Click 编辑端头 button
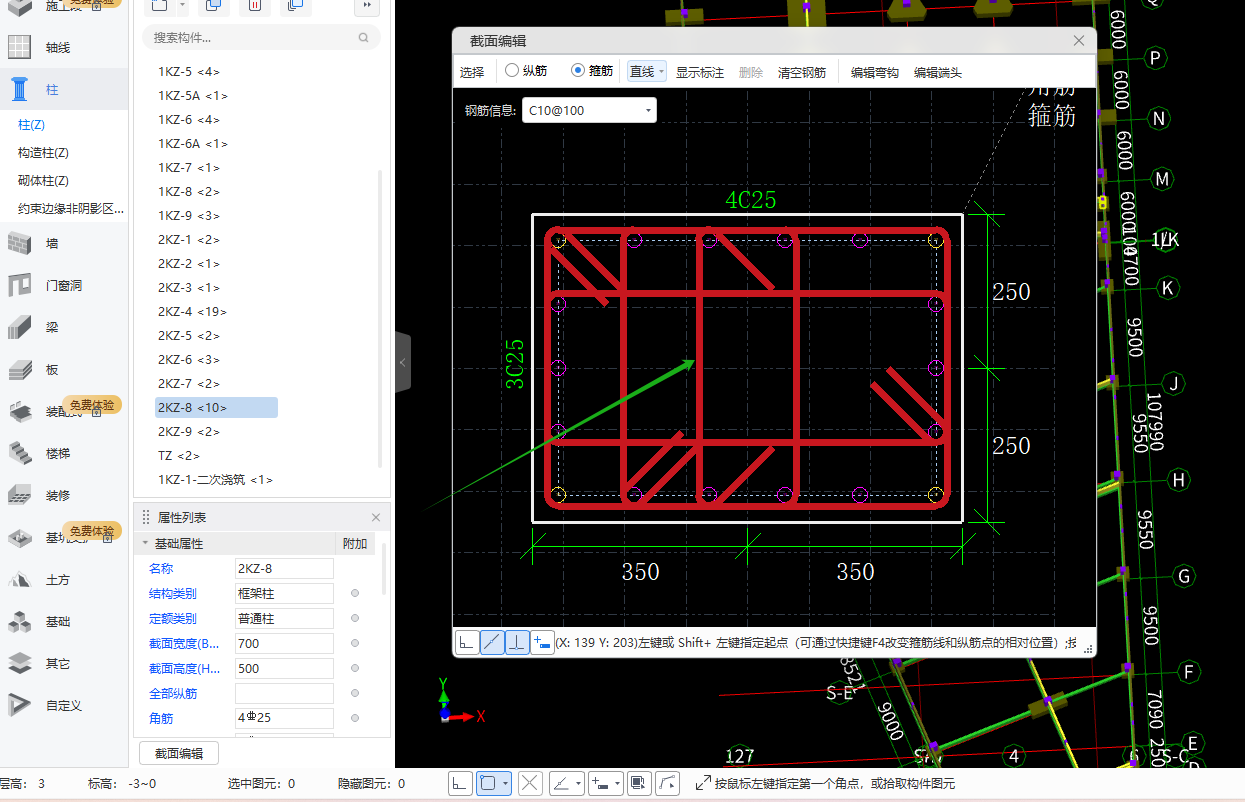This screenshot has width=1245, height=802. coord(938,72)
